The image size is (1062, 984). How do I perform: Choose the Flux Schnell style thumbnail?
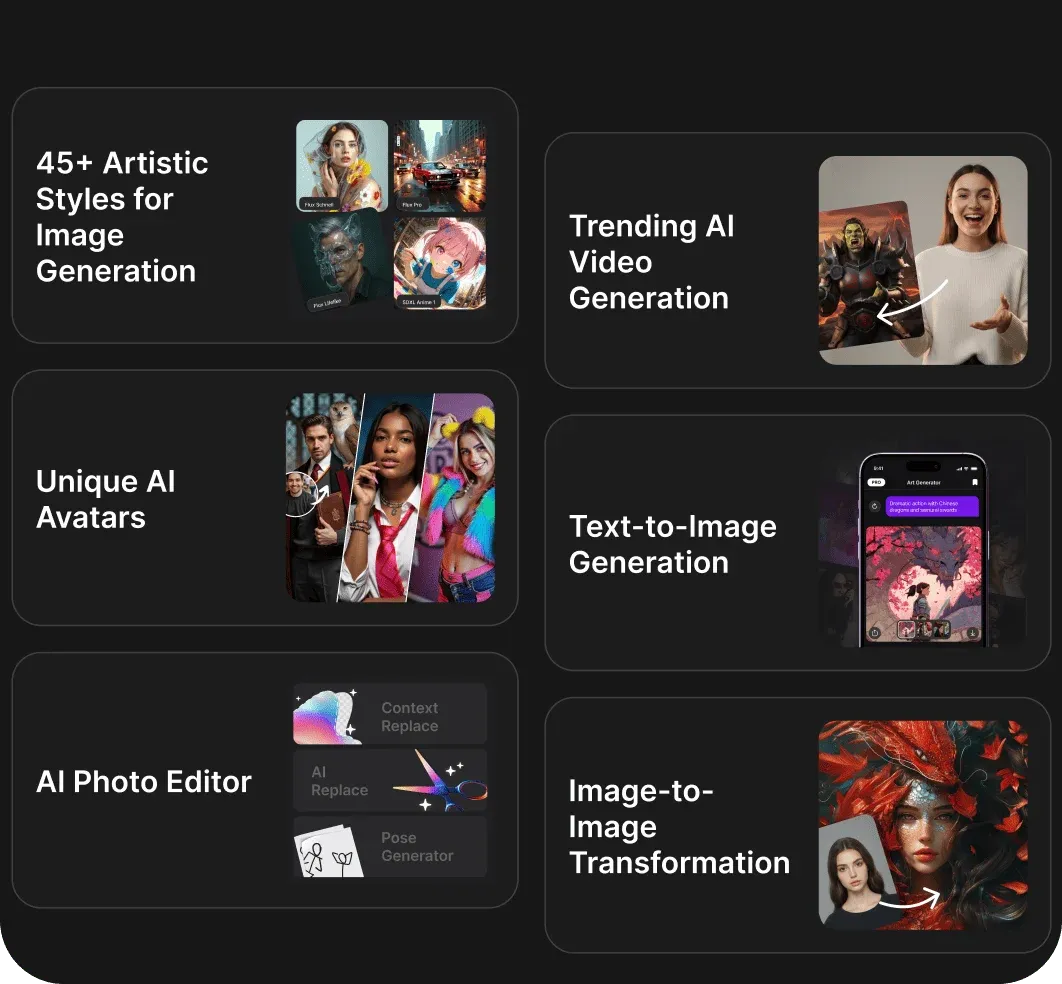342,165
